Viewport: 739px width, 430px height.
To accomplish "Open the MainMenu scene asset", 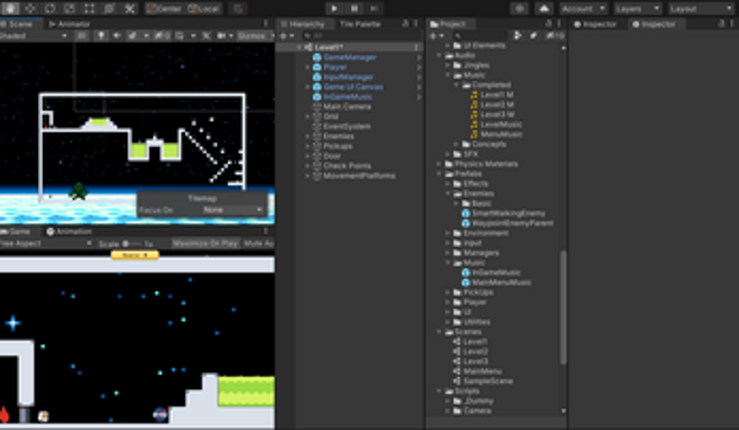I will coord(483,372).
